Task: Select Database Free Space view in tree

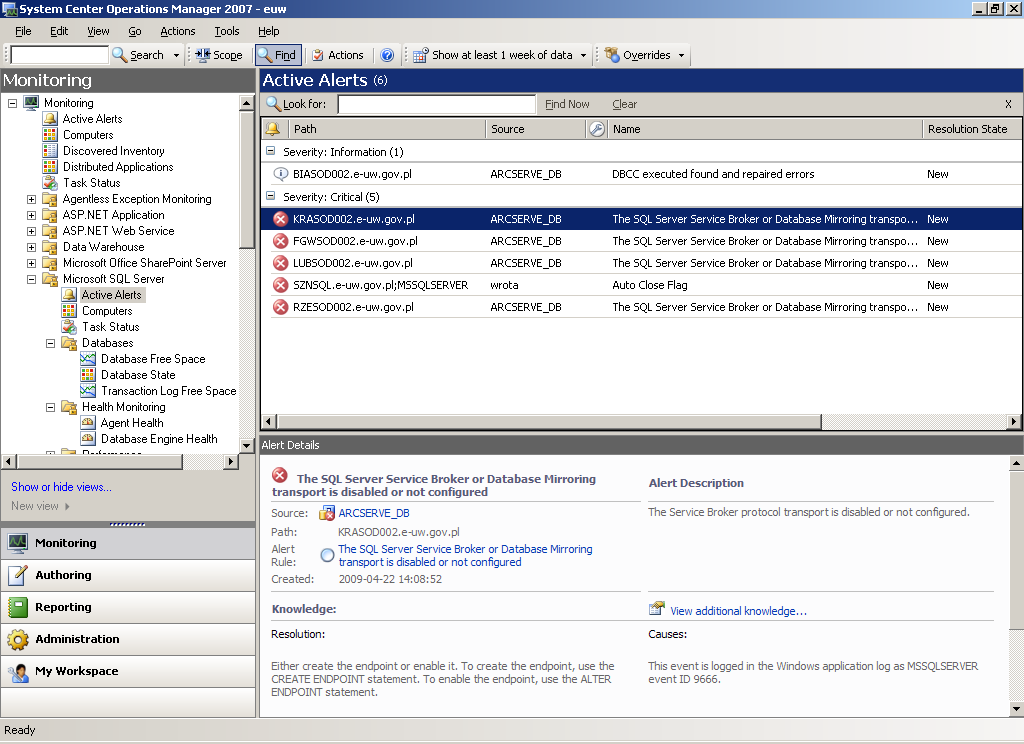Action: pyautogui.click(x=153, y=359)
